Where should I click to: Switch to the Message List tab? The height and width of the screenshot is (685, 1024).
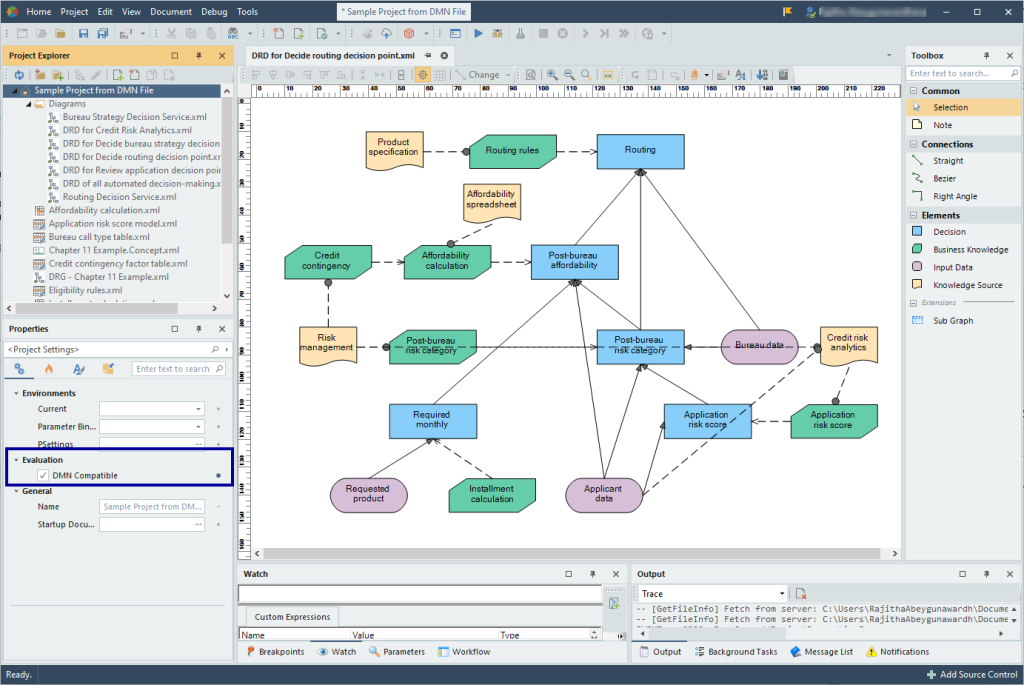click(x=822, y=652)
